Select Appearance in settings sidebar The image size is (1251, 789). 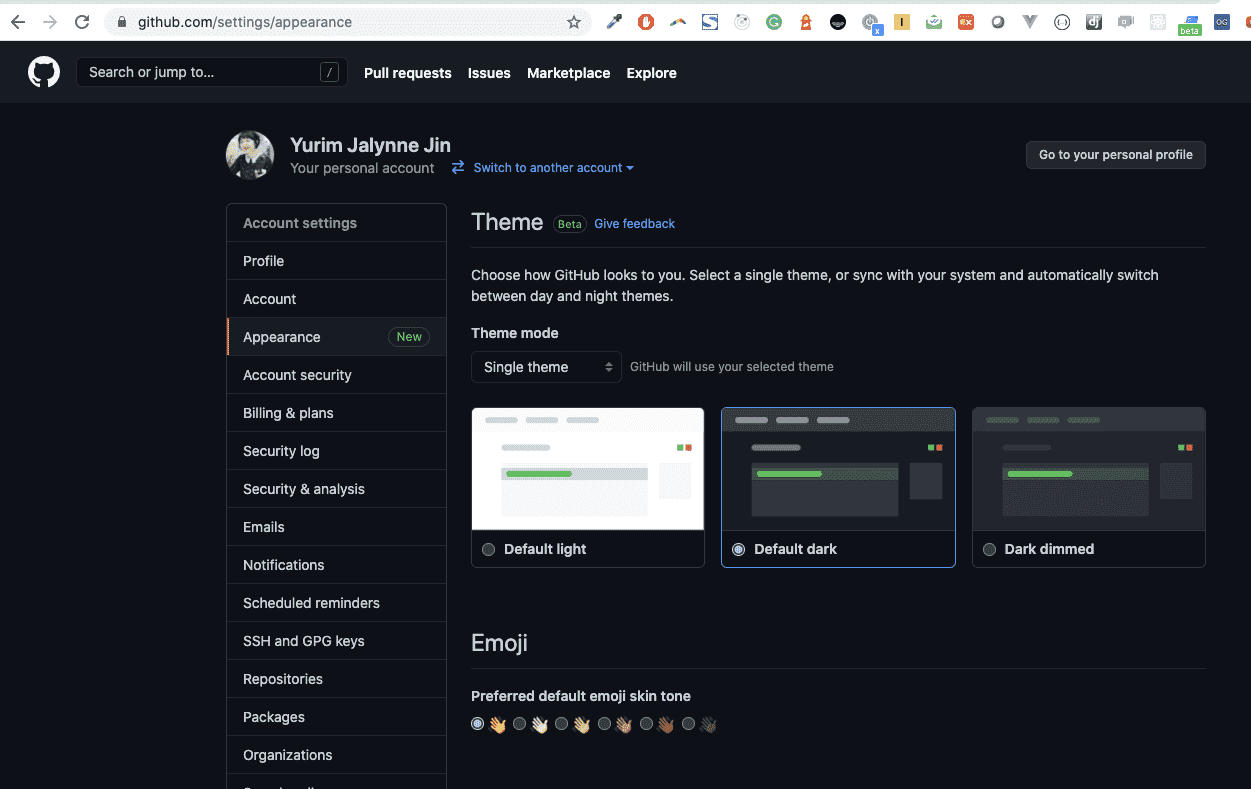[336, 337]
